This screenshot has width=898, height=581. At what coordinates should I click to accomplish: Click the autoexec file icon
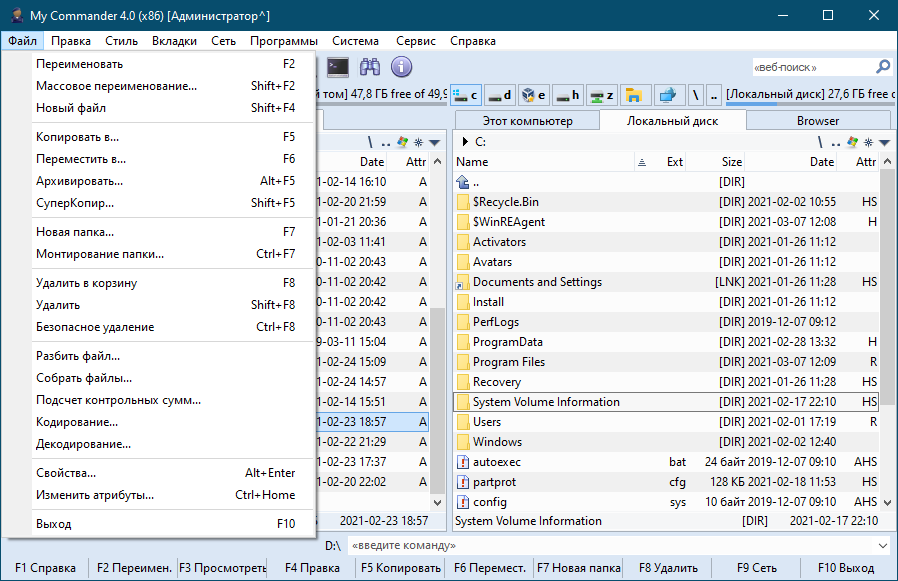click(x=463, y=462)
